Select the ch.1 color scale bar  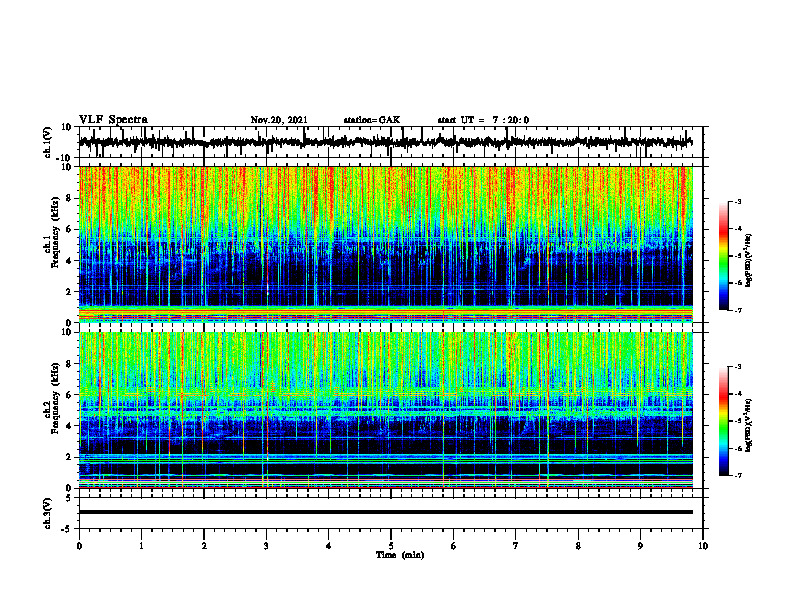tap(723, 256)
